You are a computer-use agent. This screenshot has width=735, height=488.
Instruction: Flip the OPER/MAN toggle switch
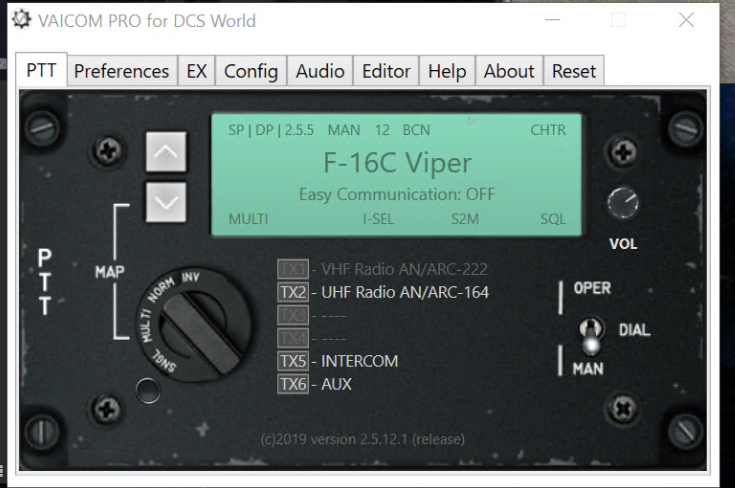point(591,335)
